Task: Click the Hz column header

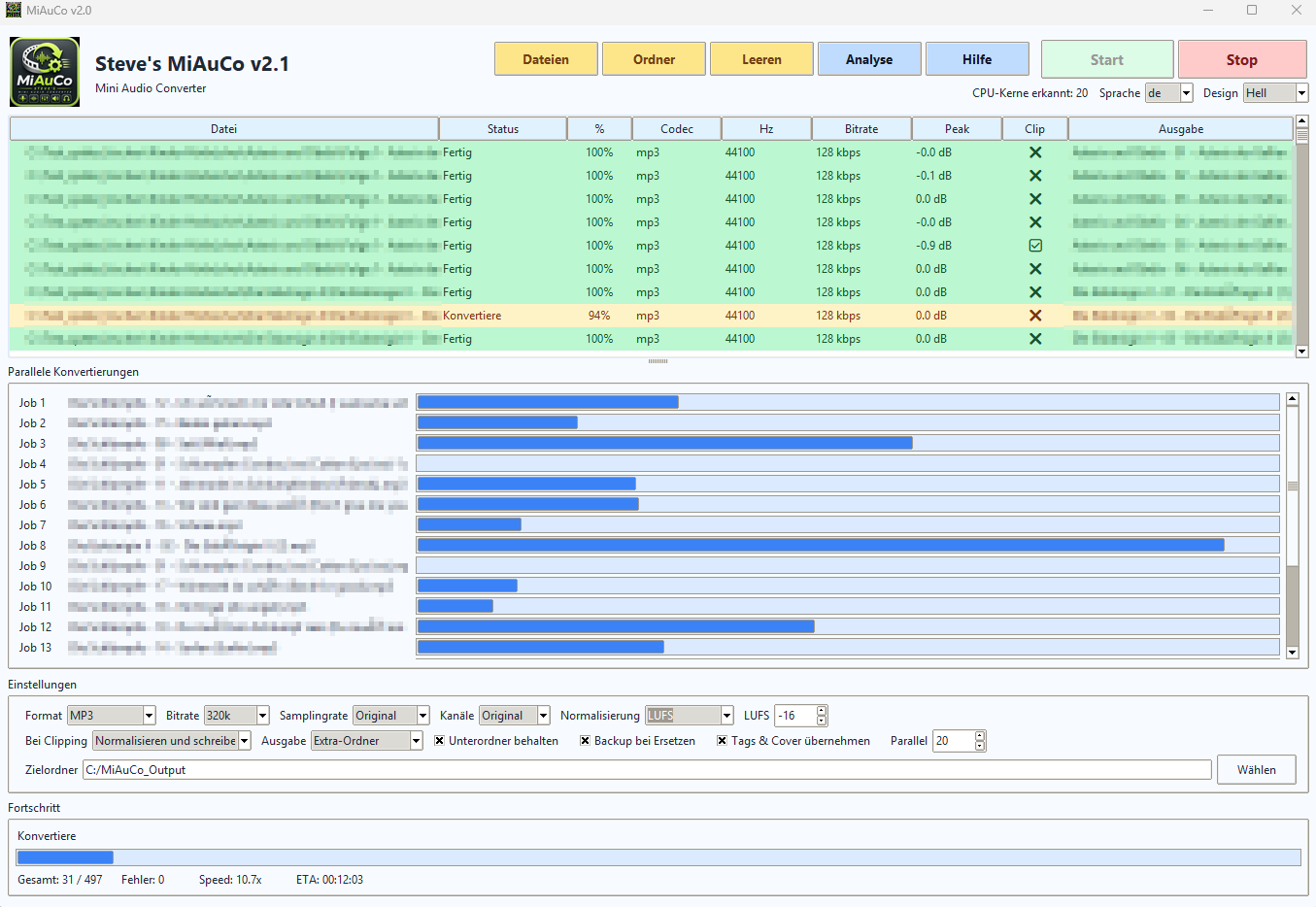Action: tap(766, 129)
